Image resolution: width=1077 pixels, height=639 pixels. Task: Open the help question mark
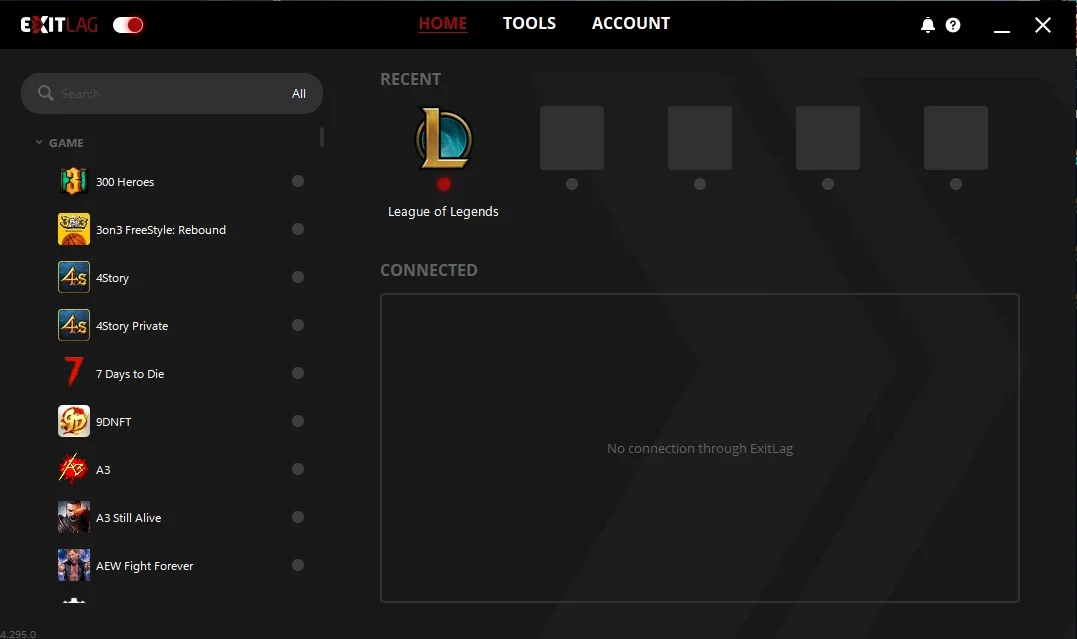click(953, 25)
